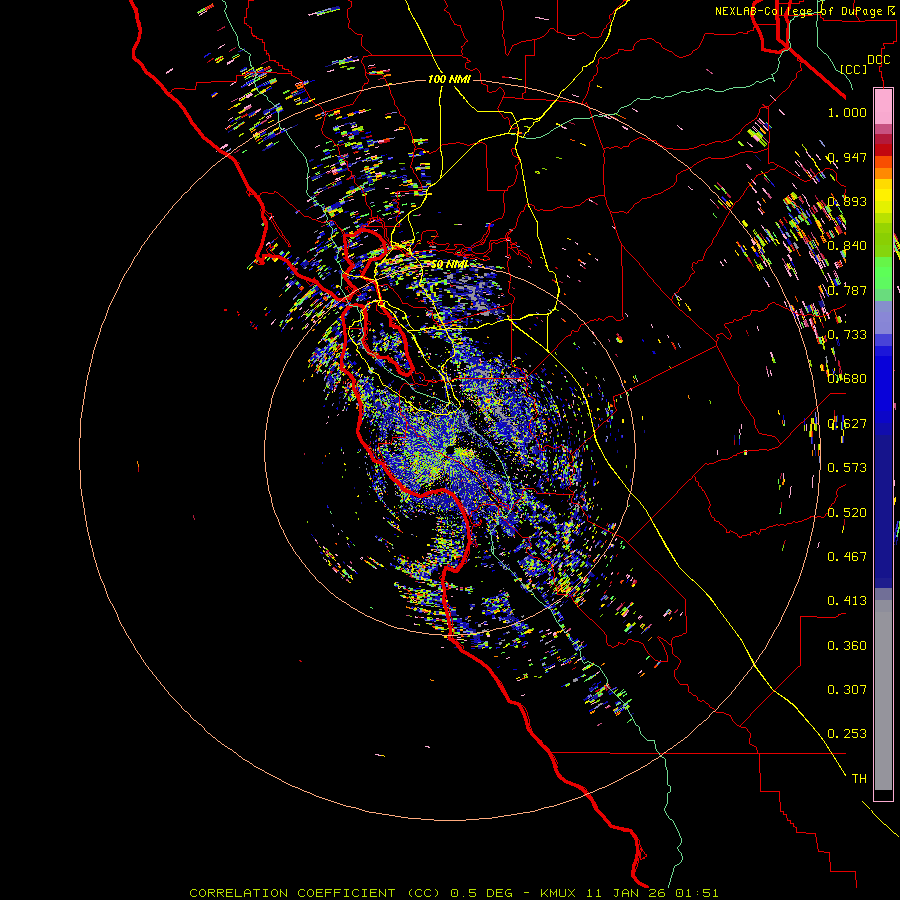Select the 0.787 legend value

click(847, 290)
